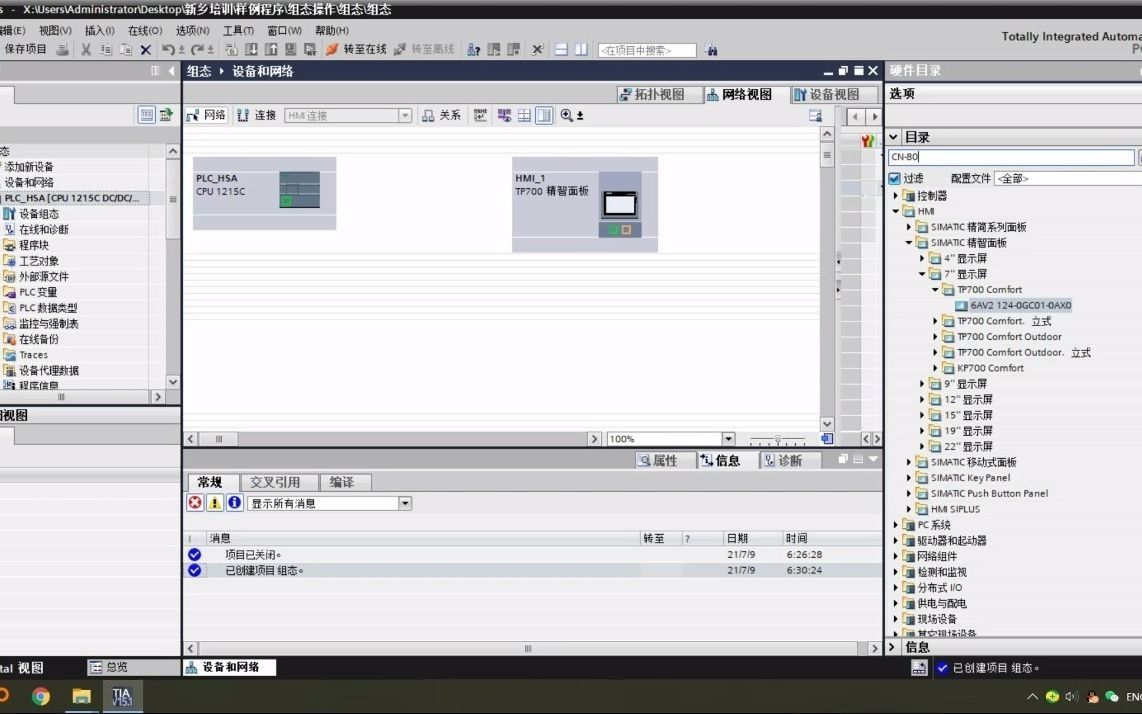Click the 保存项目 save project button
The height and width of the screenshot is (714, 1142).
click(25, 50)
